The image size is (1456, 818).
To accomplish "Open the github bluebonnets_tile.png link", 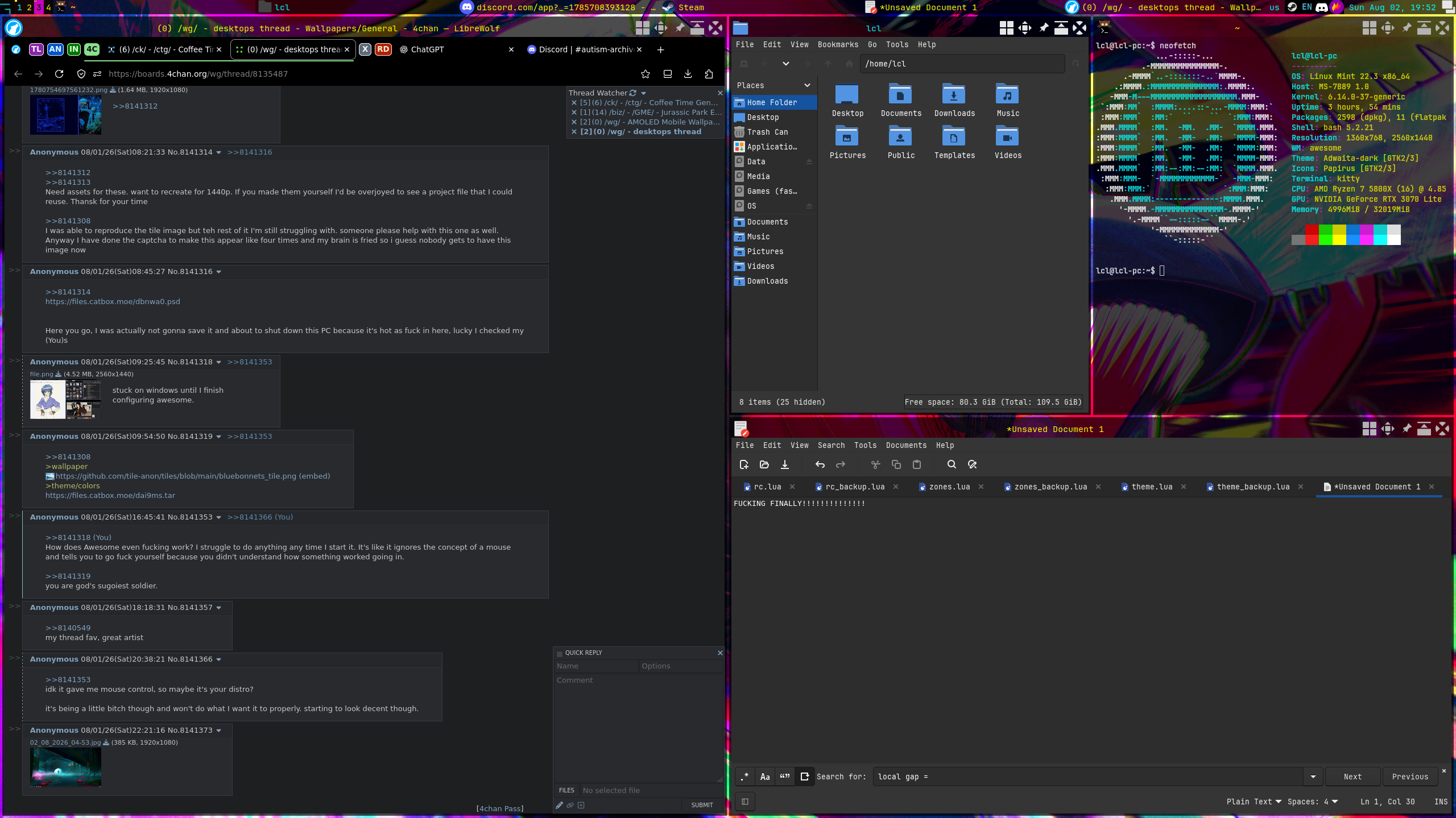I will pyautogui.click(x=176, y=476).
